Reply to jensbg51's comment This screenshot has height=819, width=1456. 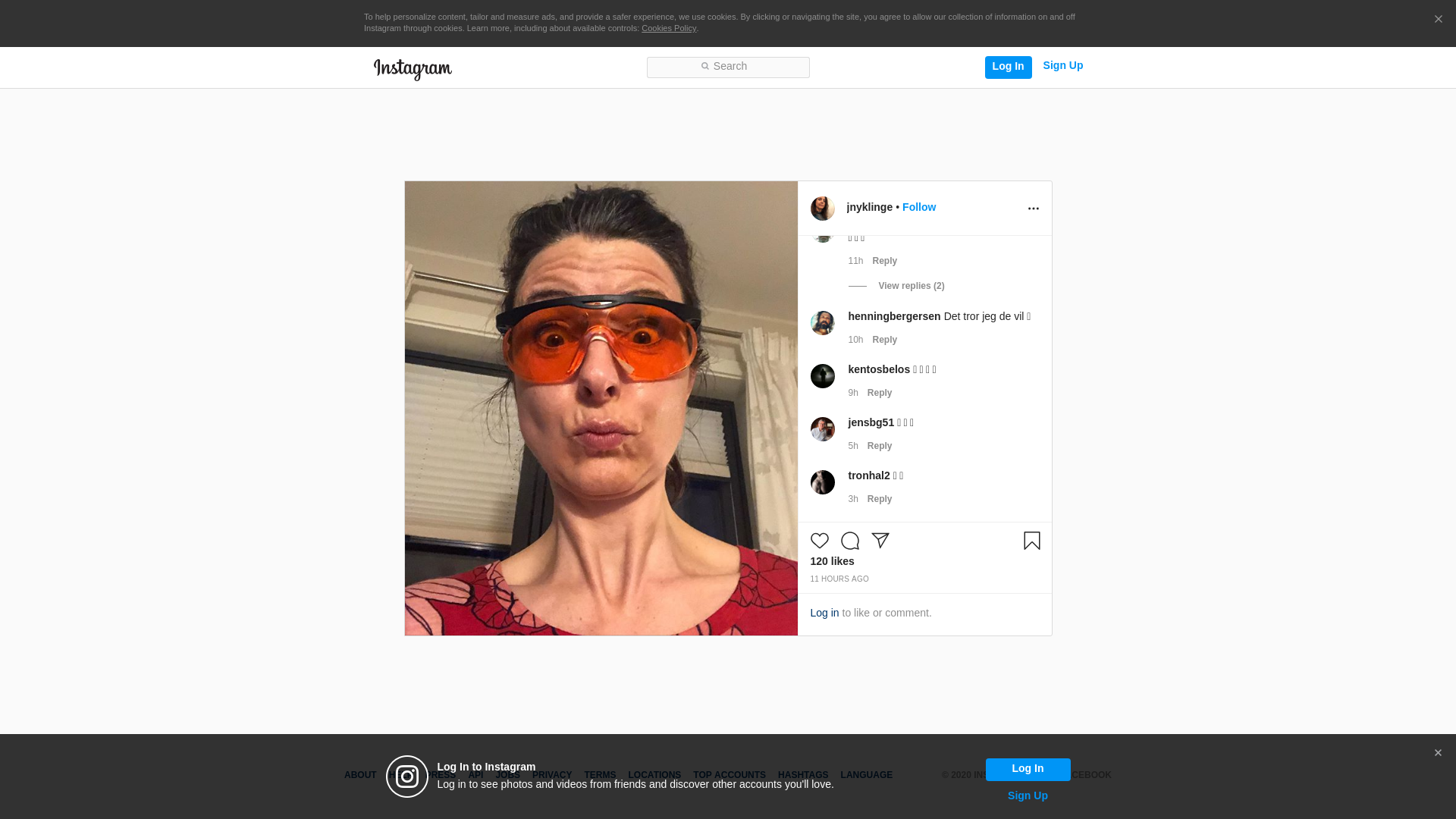[880, 446]
